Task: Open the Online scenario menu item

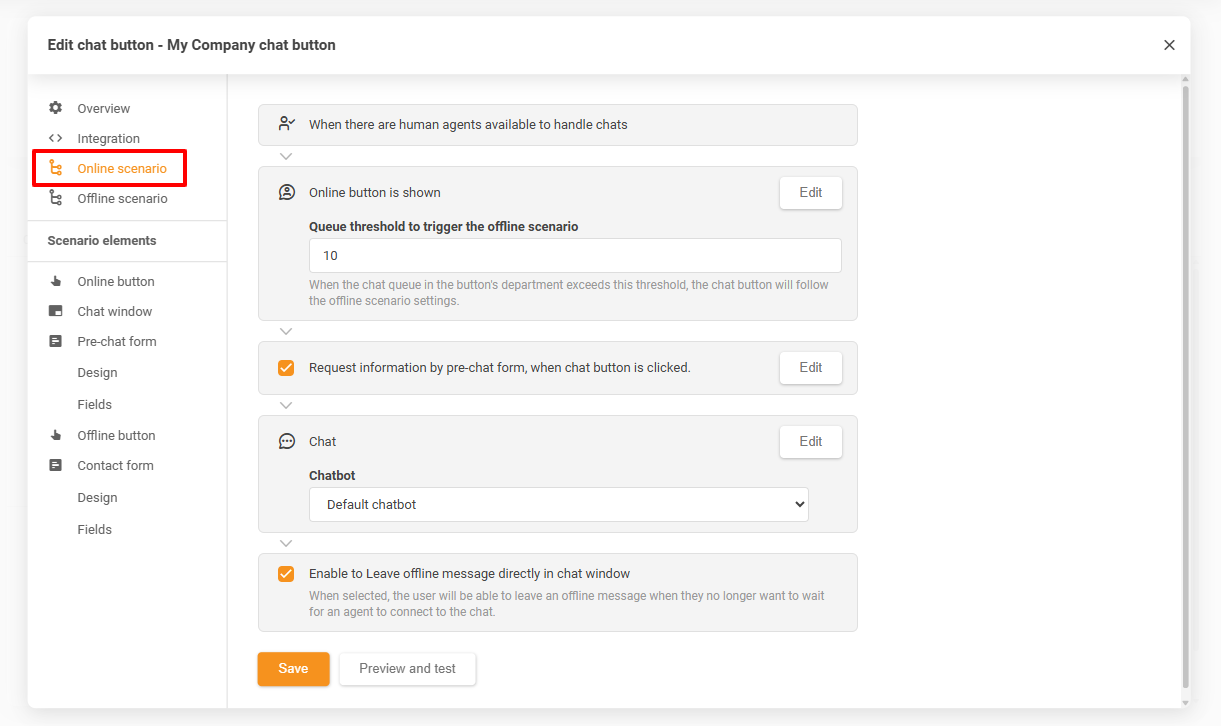Action: tap(122, 168)
